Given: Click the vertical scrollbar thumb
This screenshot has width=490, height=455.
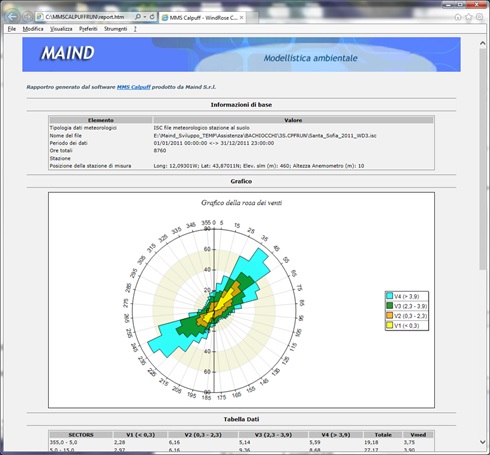Looking at the screenshot, I should [x=482, y=159].
